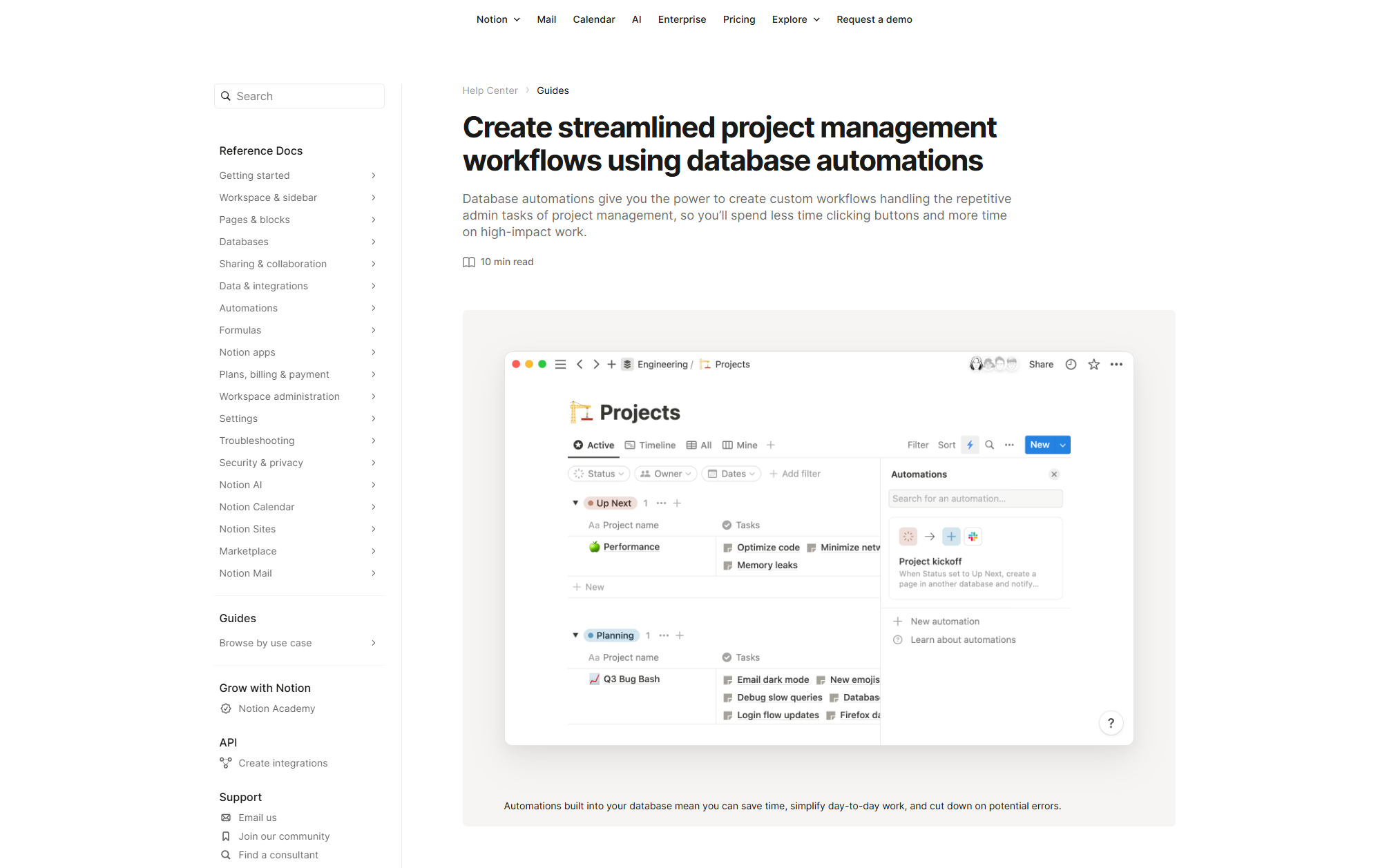Viewport: 1378px width, 868px height.
Task: Open the Dates filter dropdown
Action: click(731, 474)
